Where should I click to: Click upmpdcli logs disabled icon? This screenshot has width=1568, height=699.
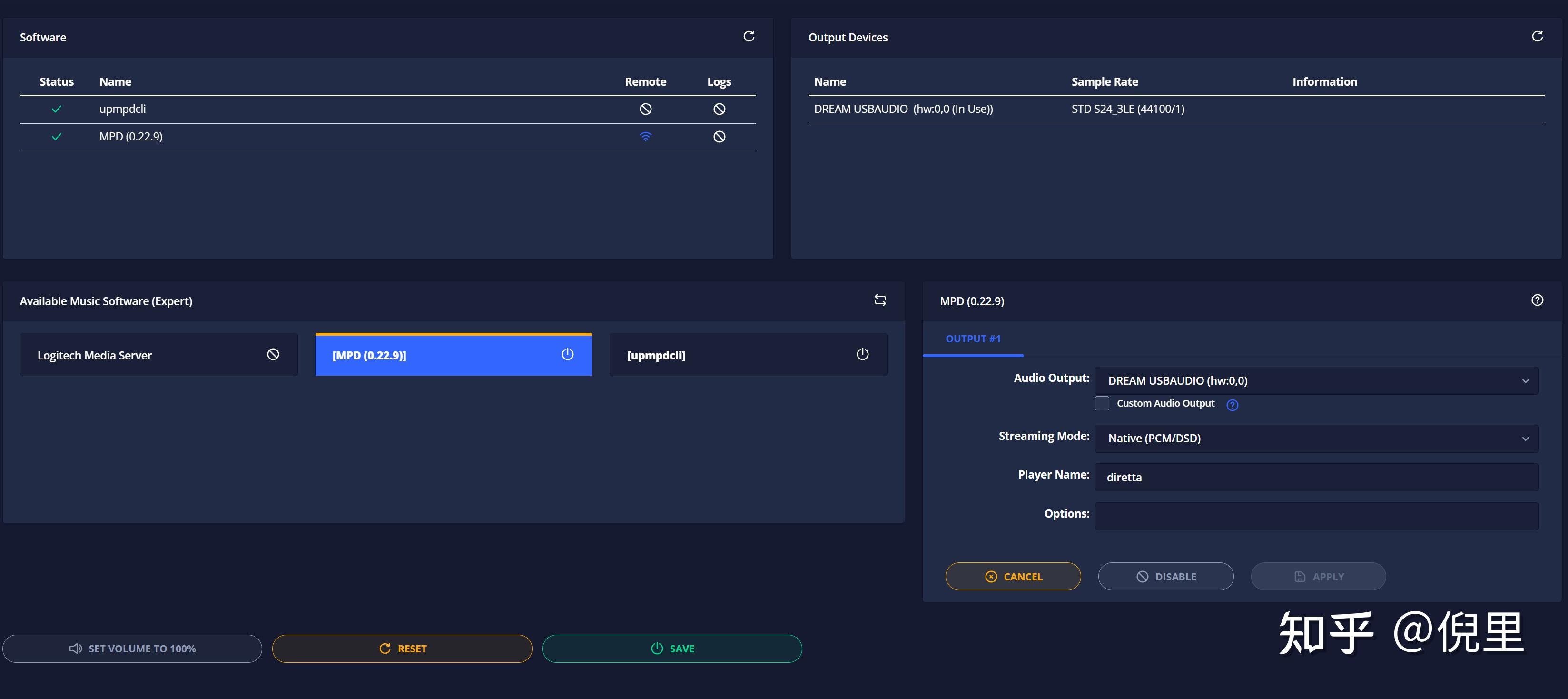tap(719, 109)
